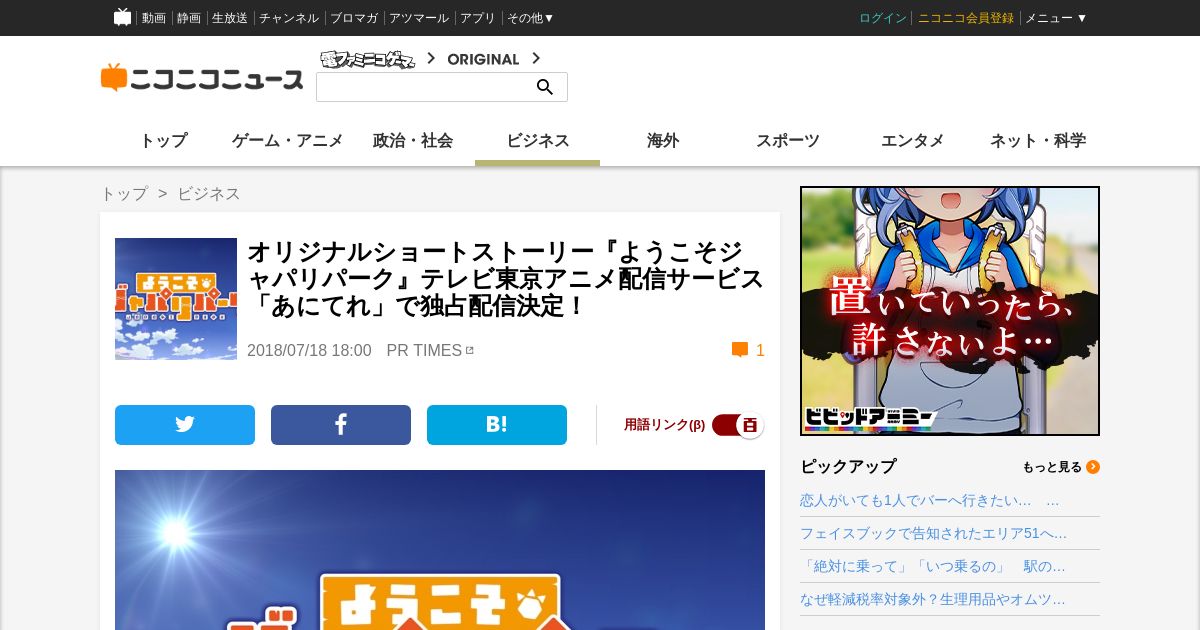Open the 動画 menu item
This screenshot has height=630, width=1200.
[154, 18]
